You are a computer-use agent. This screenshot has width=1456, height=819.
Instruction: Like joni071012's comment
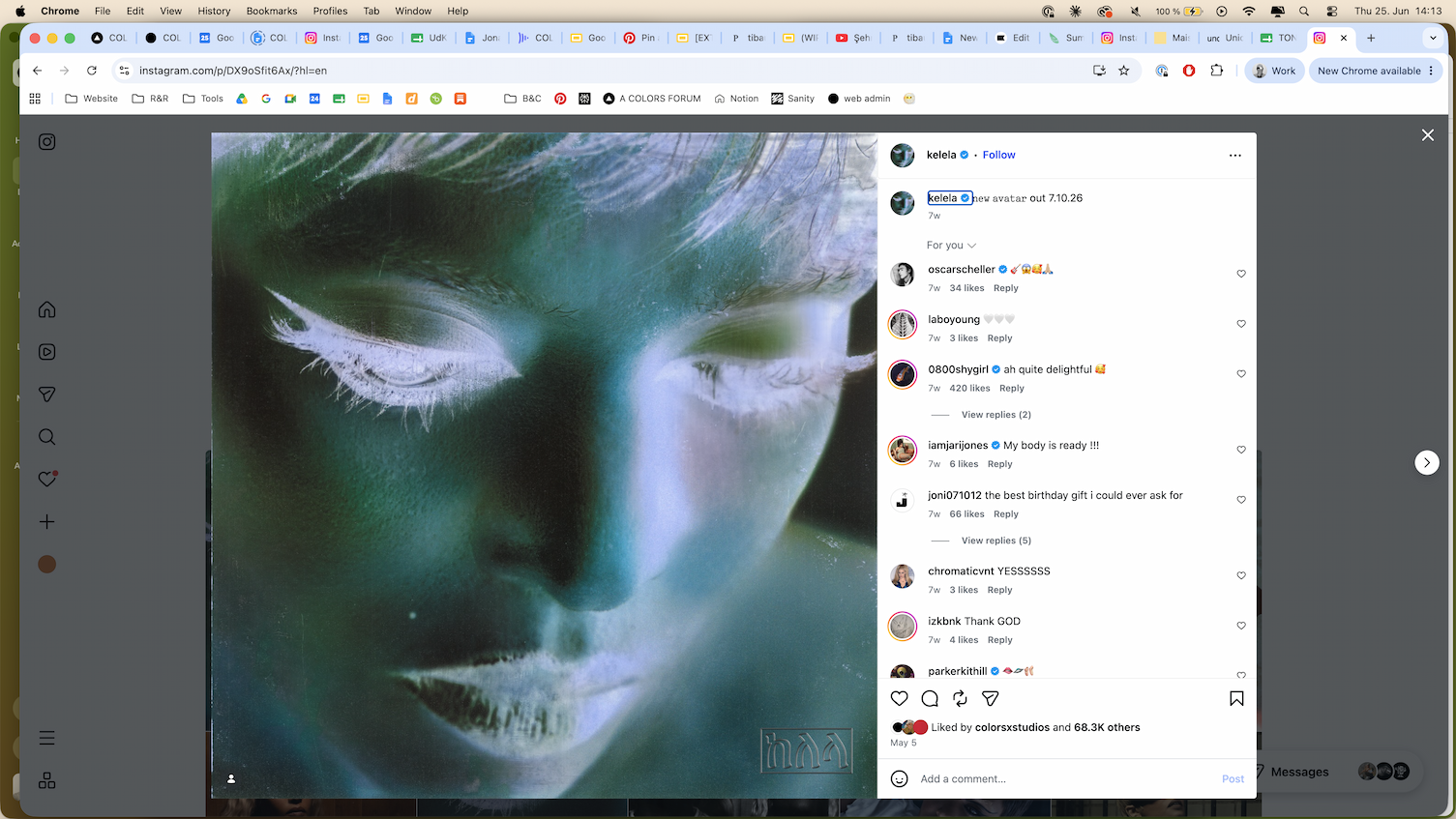tap(1241, 500)
